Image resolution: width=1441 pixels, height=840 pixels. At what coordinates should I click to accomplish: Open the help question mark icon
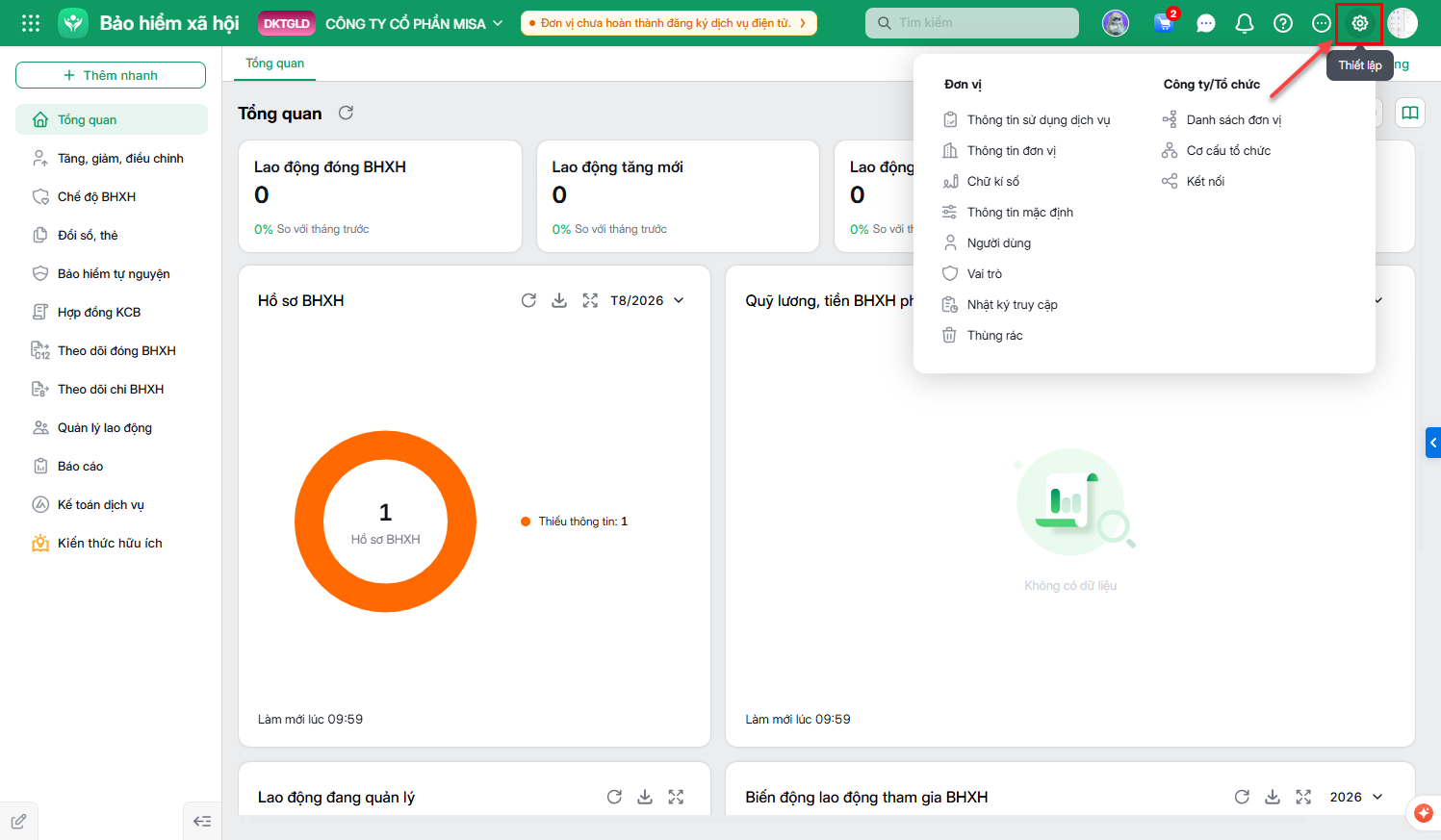tap(1282, 23)
